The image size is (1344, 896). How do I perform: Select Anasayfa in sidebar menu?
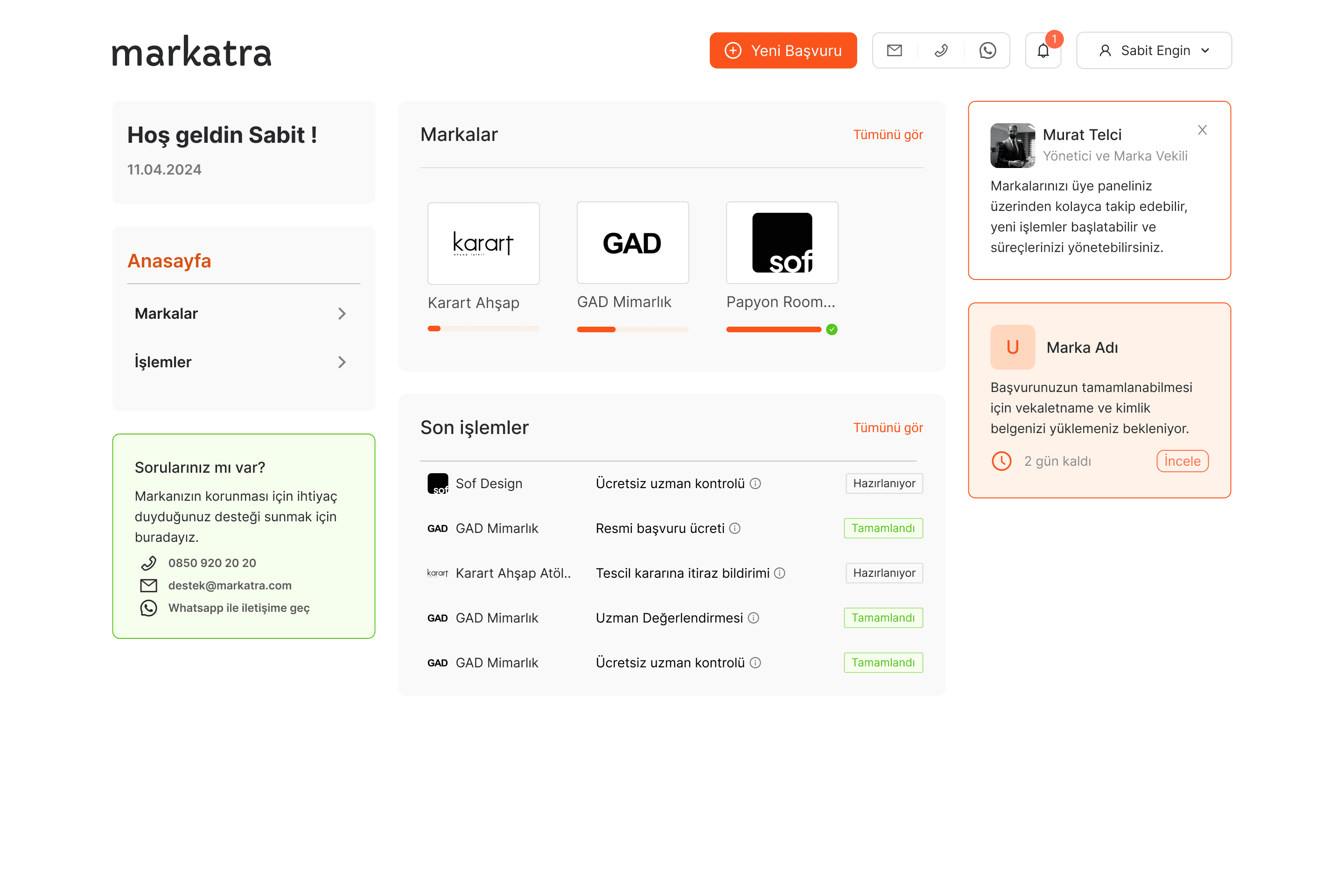(x=169, y=260)
